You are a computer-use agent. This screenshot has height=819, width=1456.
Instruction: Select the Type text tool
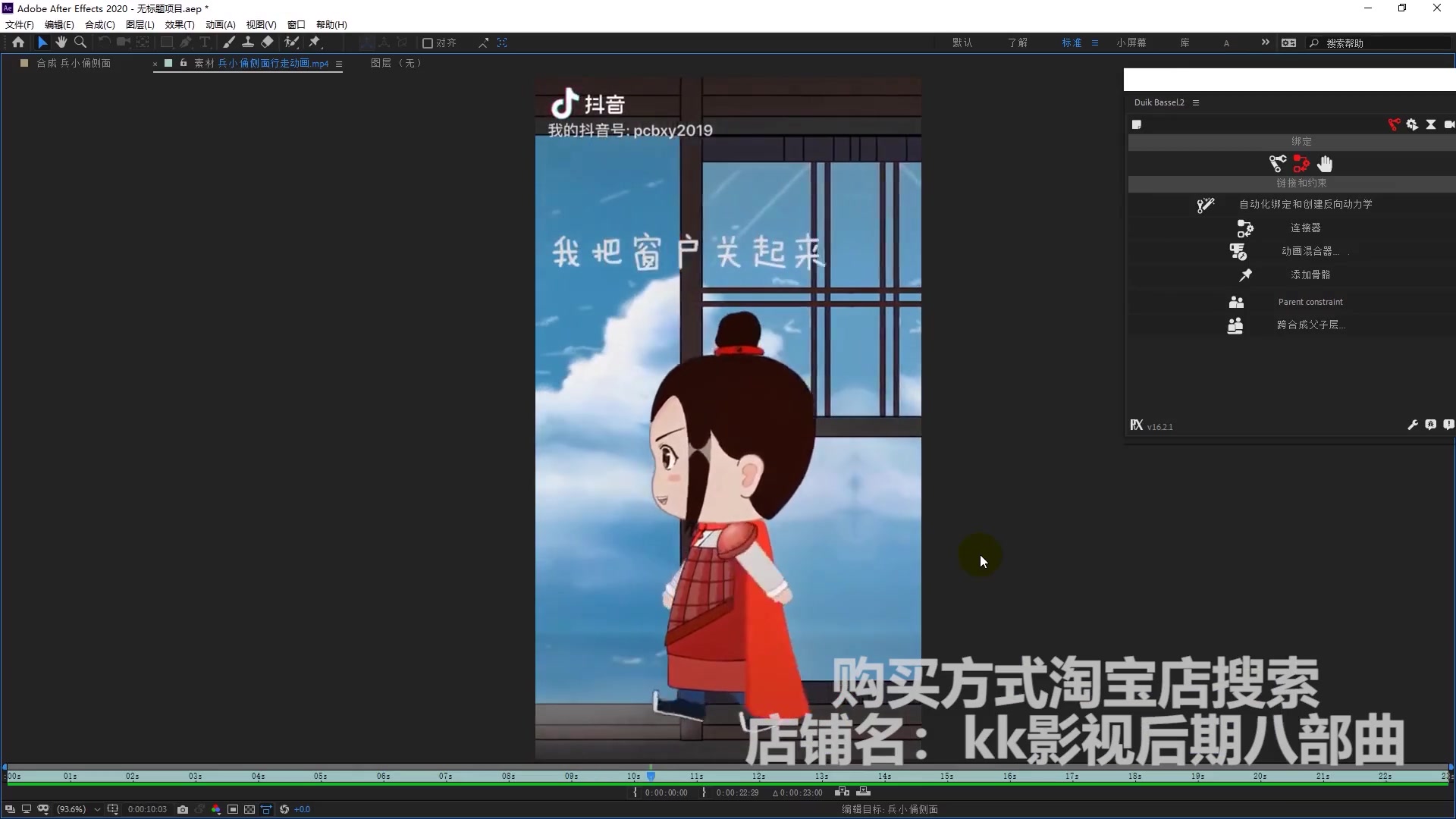coord(205,42)
